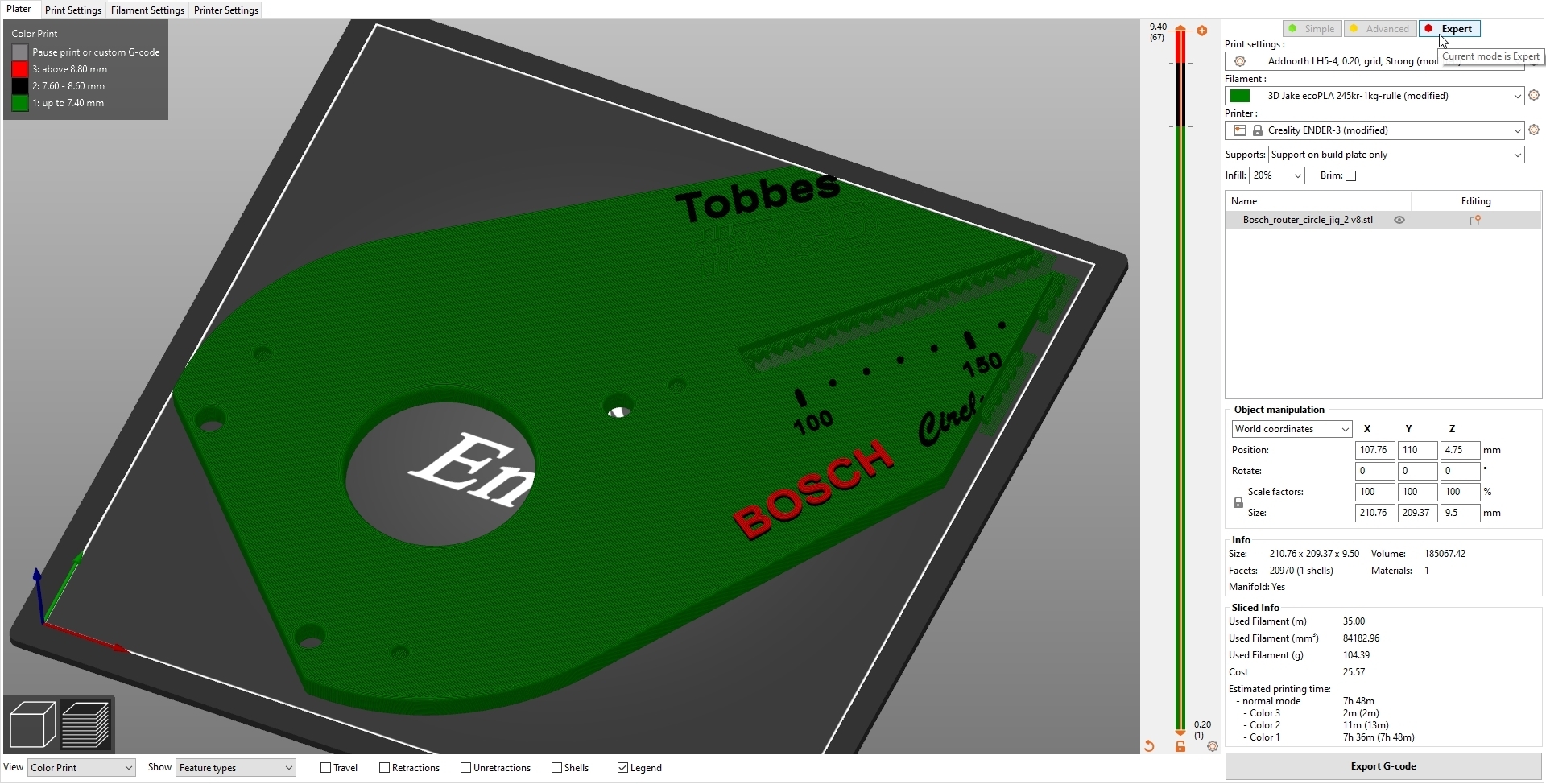Screen dimensions: 1546x784
Task: Click the Rotate Z input field
Action: pos(1461,471)
